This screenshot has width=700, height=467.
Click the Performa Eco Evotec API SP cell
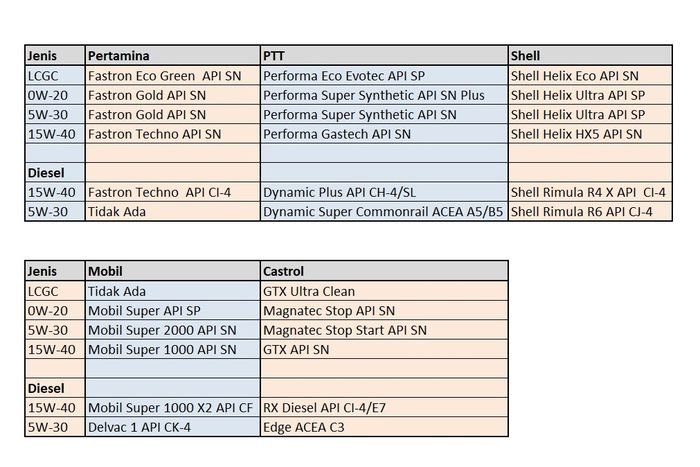382,75
